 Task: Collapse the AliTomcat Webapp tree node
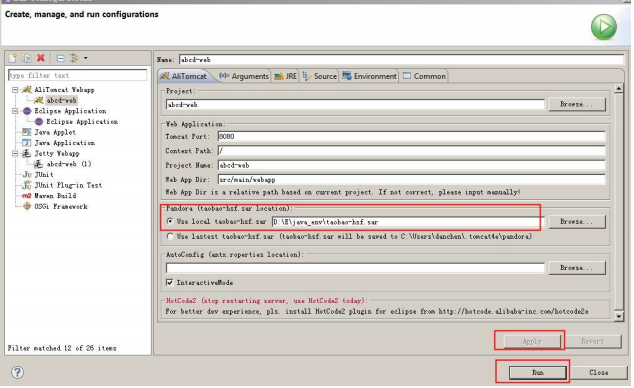tap(15, 90)
